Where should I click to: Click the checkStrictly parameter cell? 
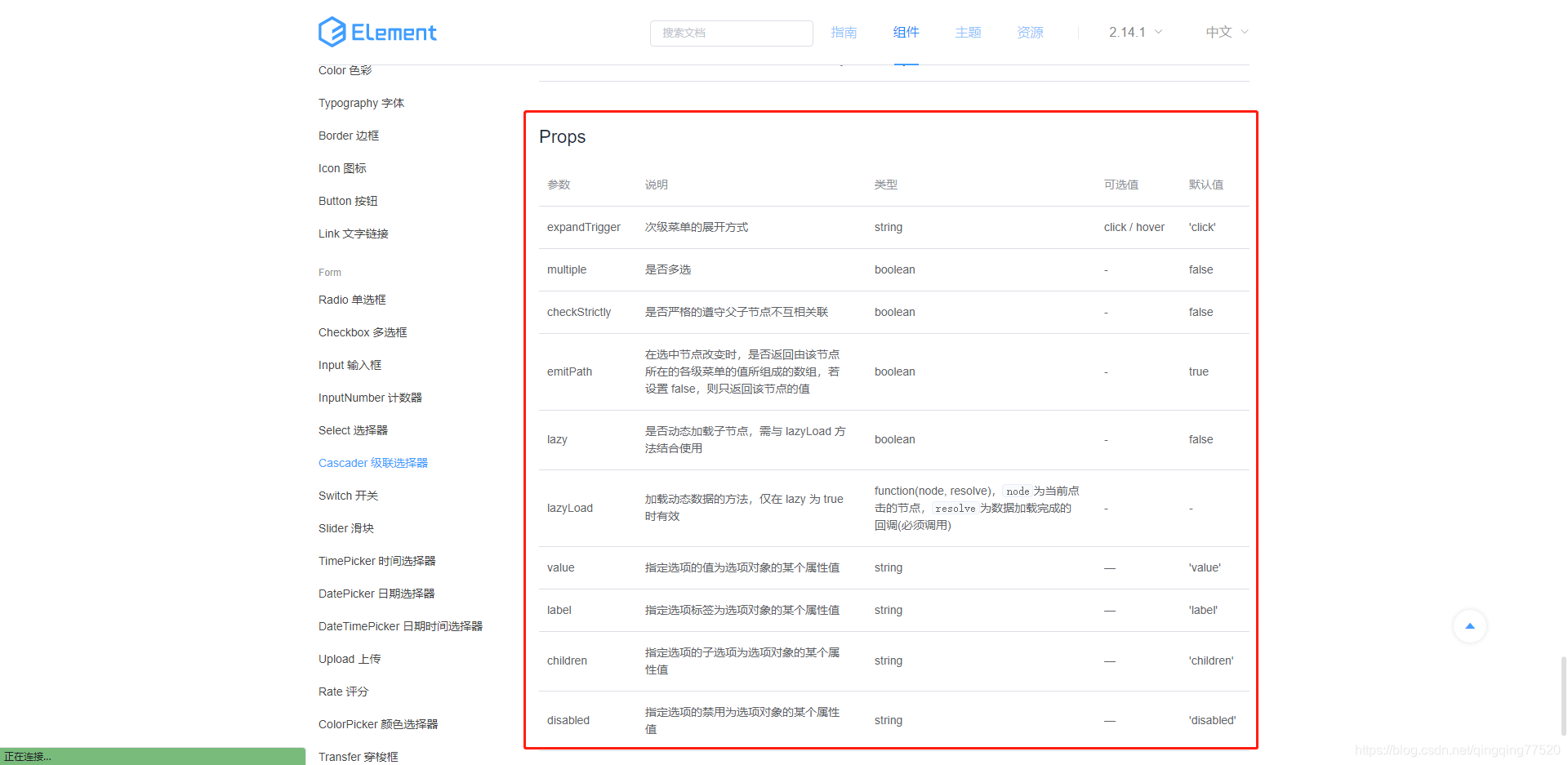pyautogui.click(x=579, y=312)
